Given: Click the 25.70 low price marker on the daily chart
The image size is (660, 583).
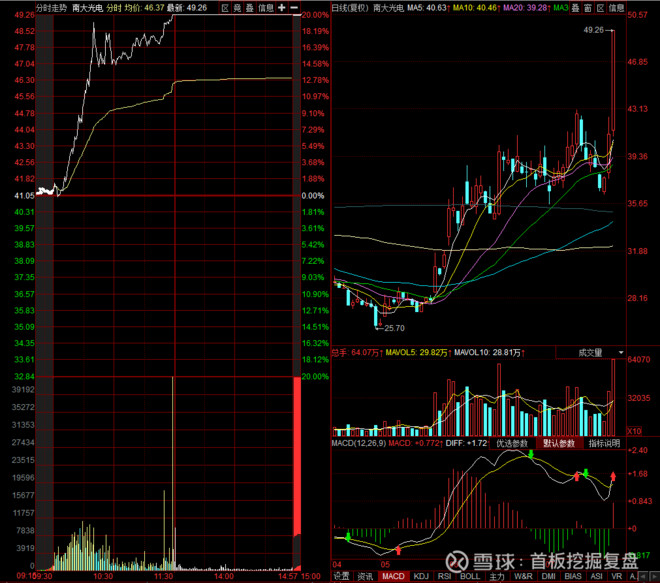Looking at the screenshot, I should pos(394,328).
